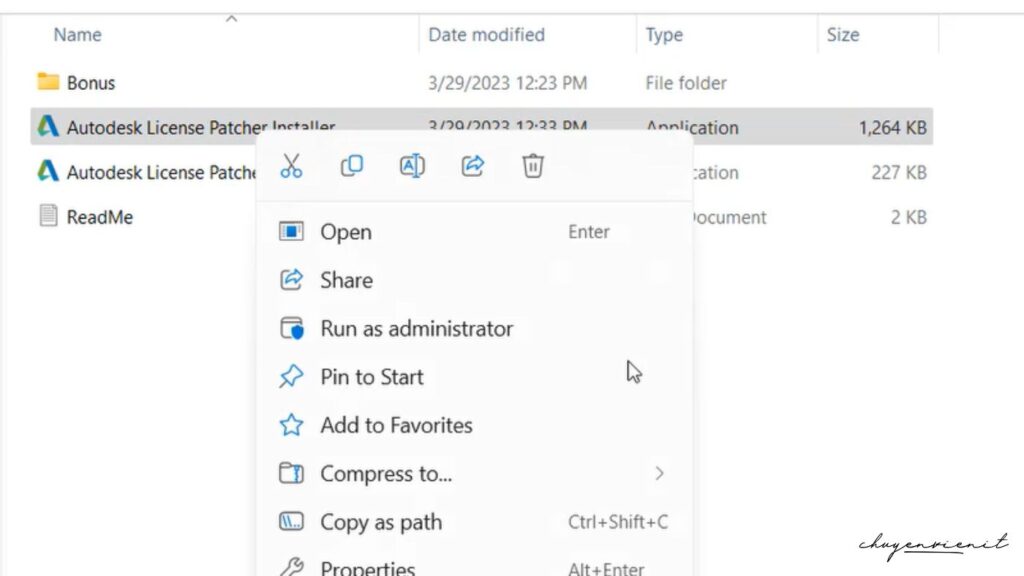Viewport: 1024px width, 576px height.
Task: Click the Autodesk License Patcher Installer application icon
Action: click(47, 127)
